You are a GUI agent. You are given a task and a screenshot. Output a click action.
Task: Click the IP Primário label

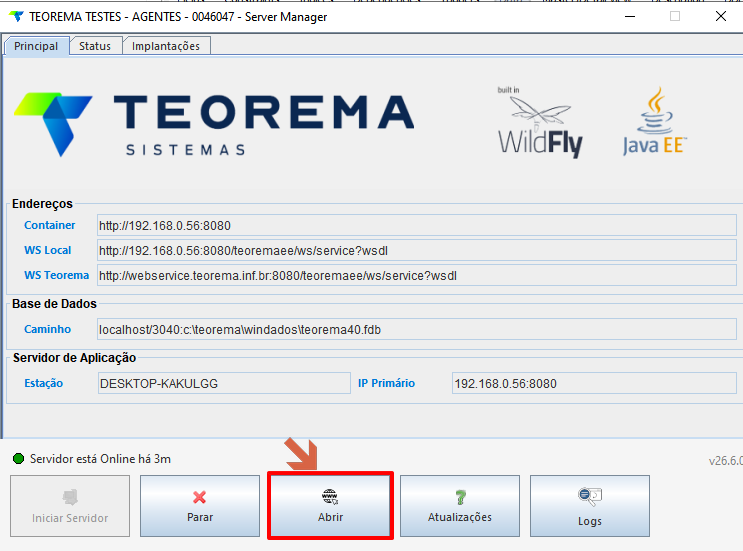tap(386, 383)
